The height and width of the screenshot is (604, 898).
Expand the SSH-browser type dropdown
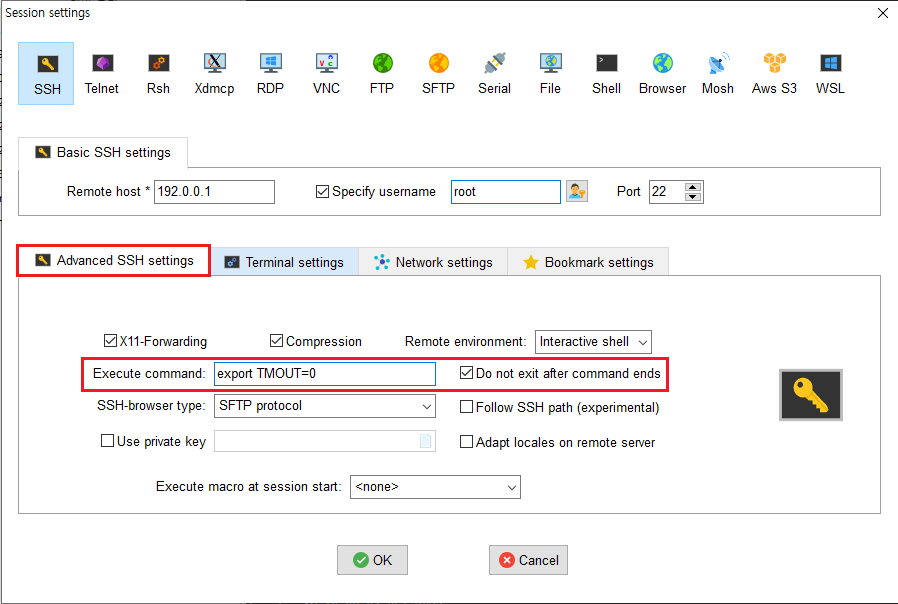point(325,406)
